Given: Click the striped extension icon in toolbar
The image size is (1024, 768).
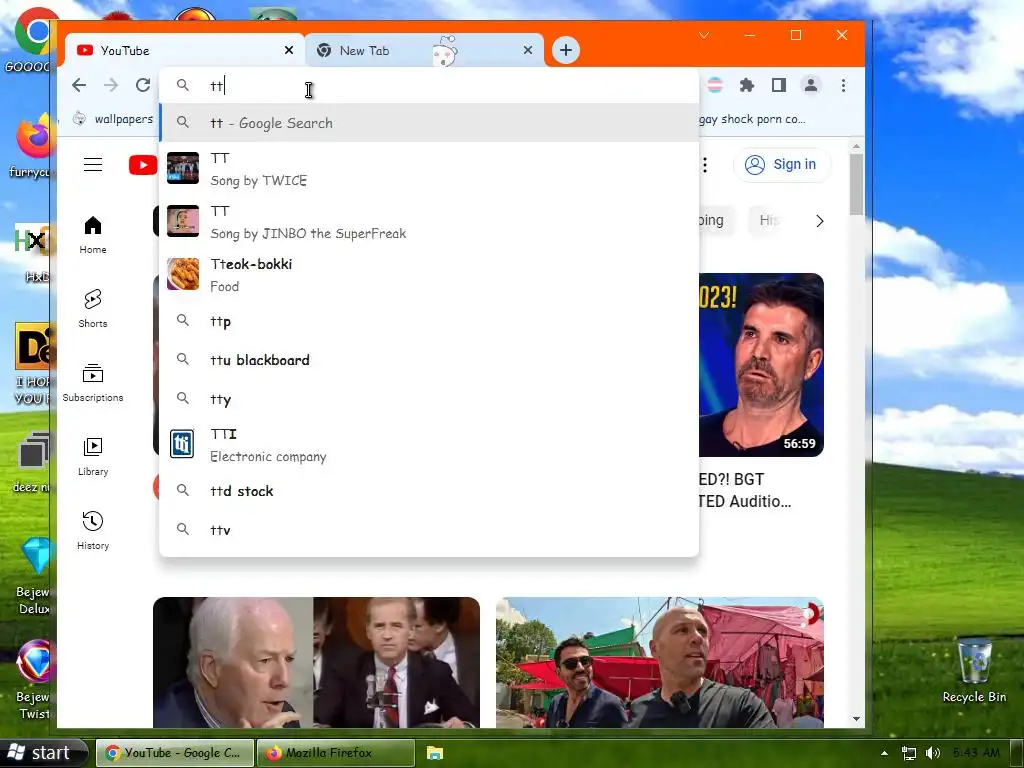Looking at the screenshot, I should [x=715, y=86].
